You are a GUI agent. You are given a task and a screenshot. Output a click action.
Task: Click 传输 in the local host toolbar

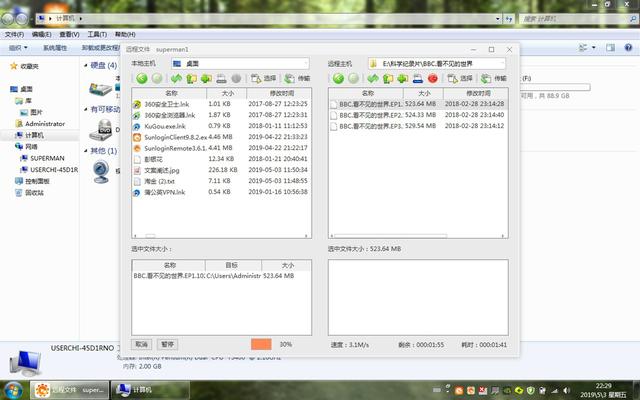click(x=297, y=78)
